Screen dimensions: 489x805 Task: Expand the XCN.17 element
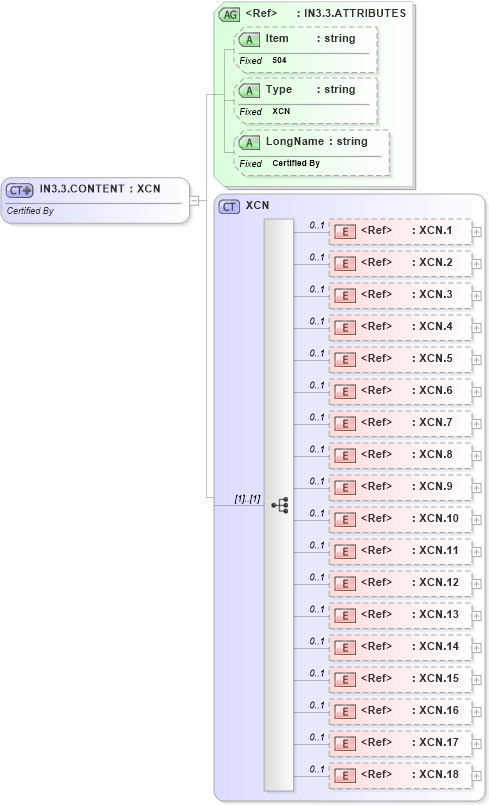point(477,744)
